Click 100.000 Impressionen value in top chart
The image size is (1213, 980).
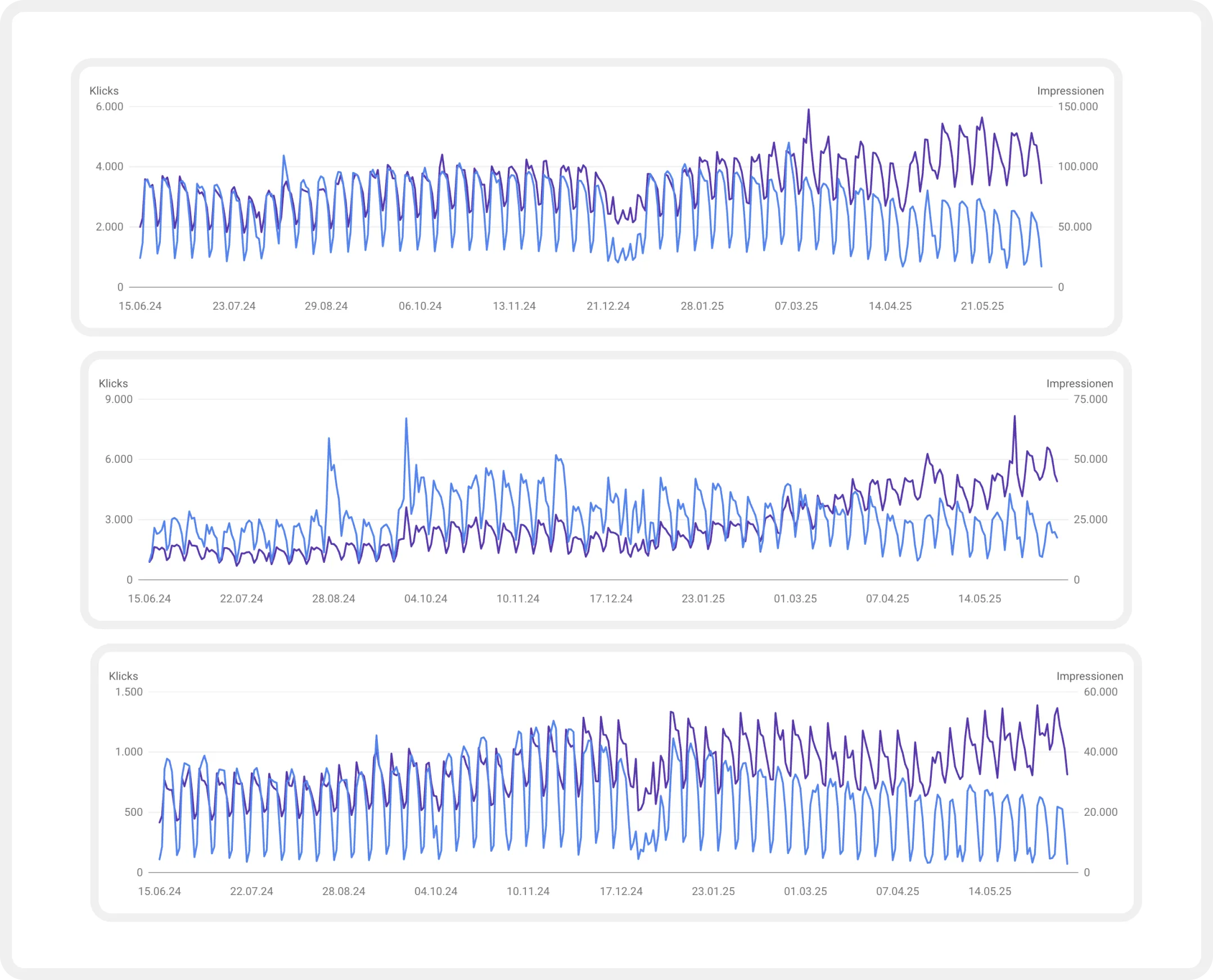coord(1077,166)
